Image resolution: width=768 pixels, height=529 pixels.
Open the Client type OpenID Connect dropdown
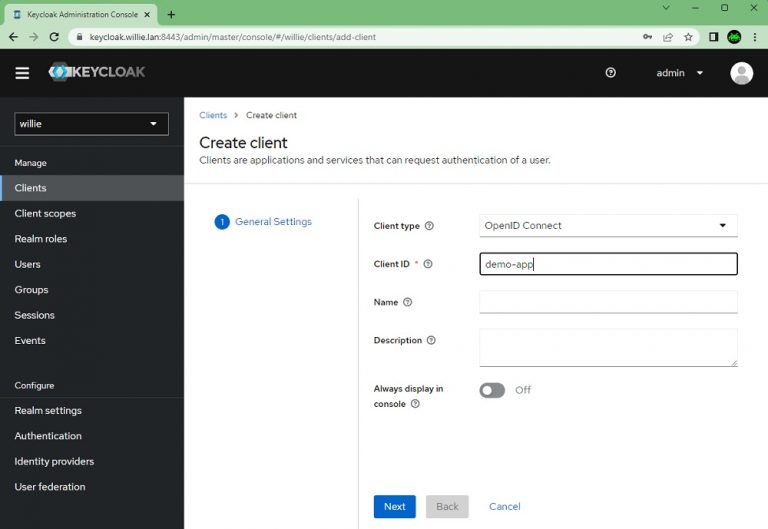[608, 226]
